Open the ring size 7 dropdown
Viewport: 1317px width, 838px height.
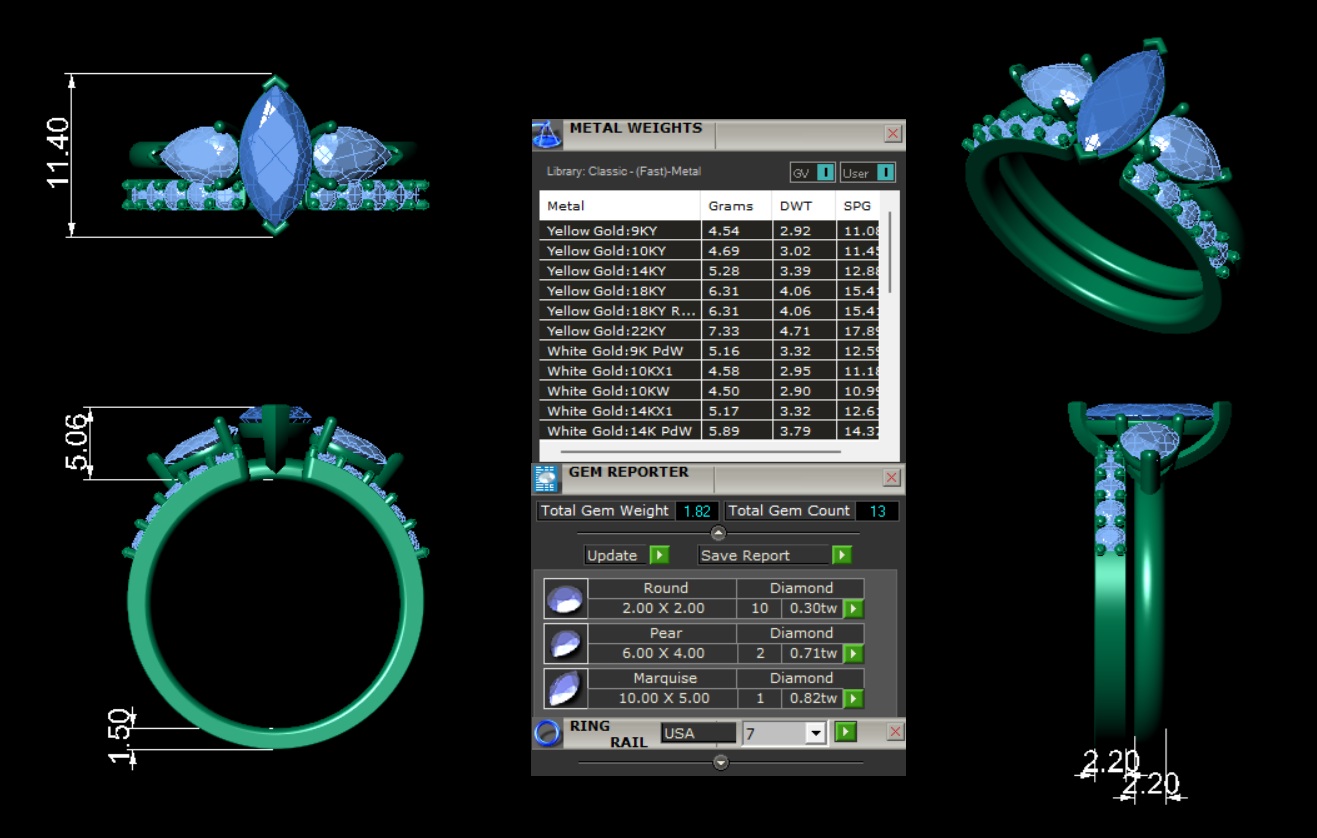815,734
